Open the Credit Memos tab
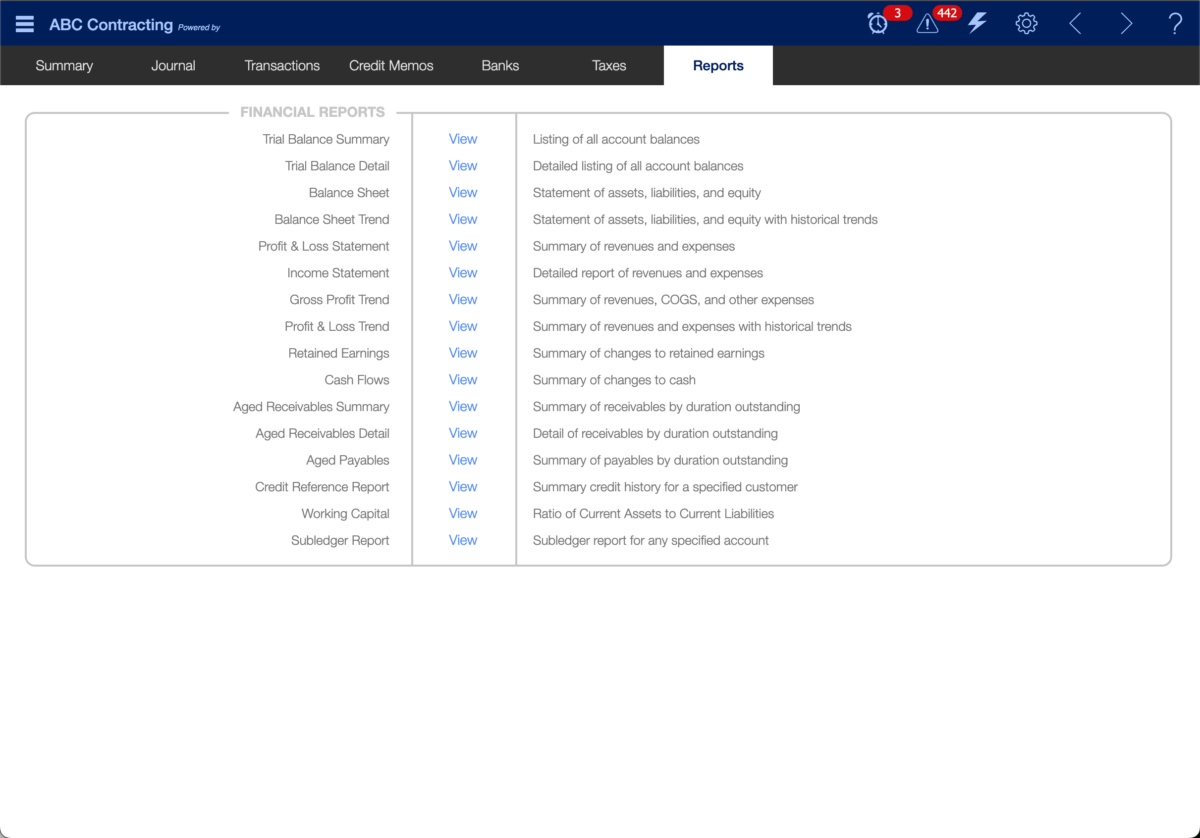This screenshot has height=838, width=1200. pyautogui.click(x=391, y=66)
